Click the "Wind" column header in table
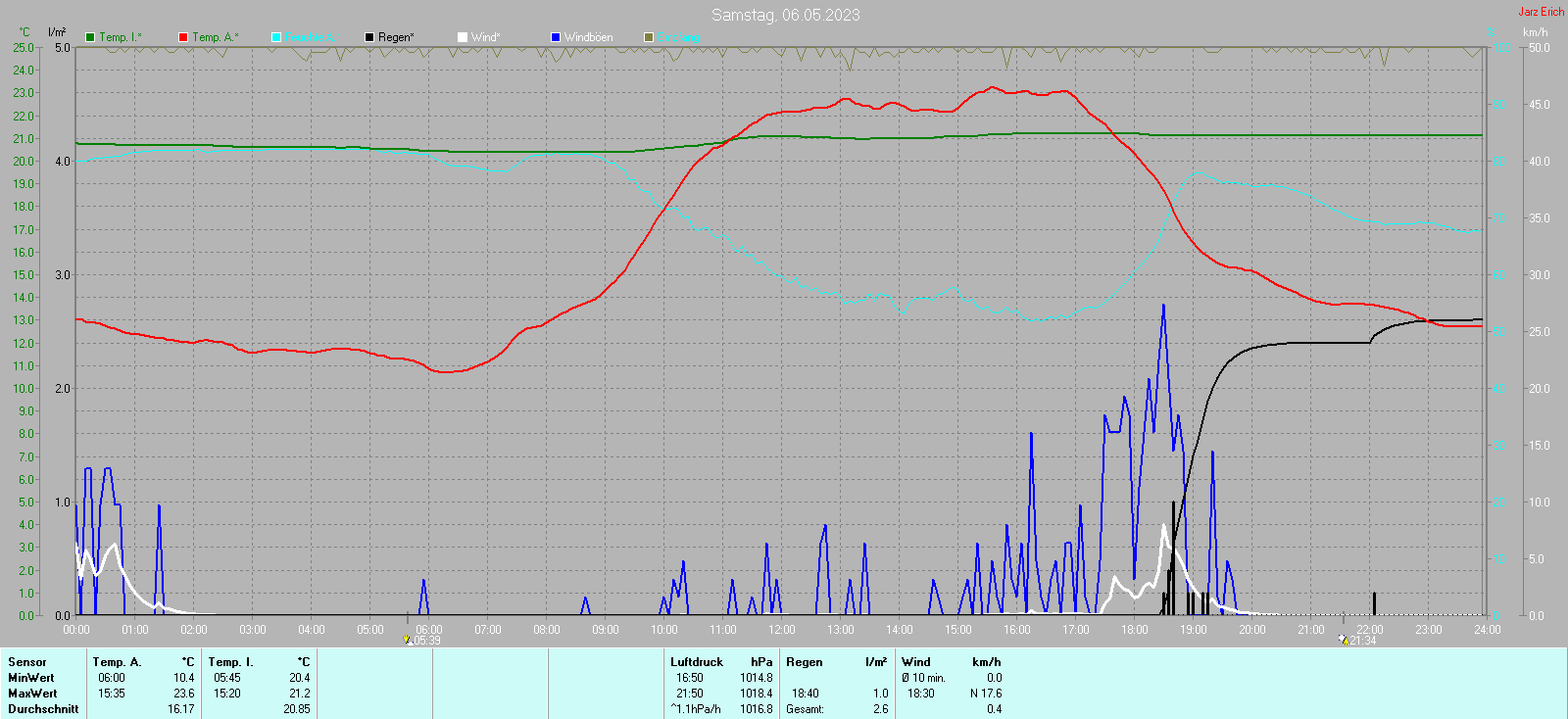This screenshot has height=719, width=1568. pyautogui.click(x=916, y=662)
